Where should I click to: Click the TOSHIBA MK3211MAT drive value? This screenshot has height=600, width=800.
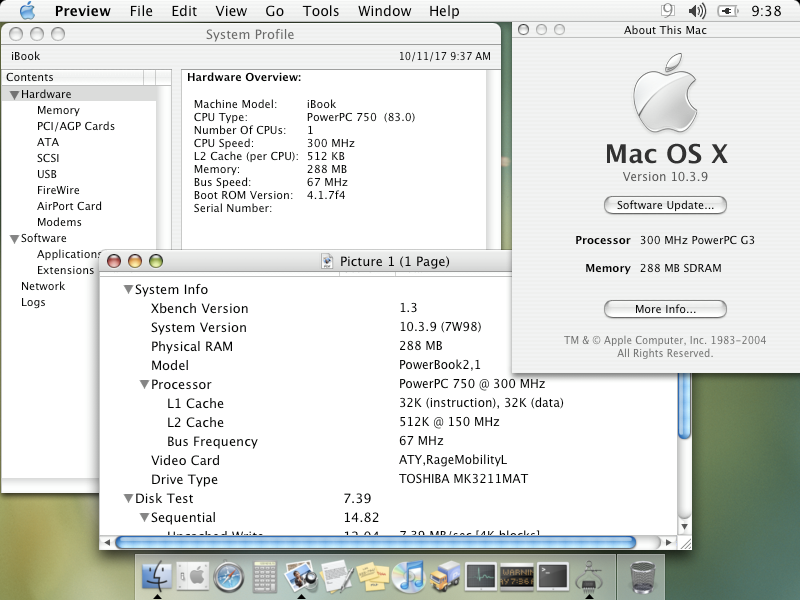point(463,479)
